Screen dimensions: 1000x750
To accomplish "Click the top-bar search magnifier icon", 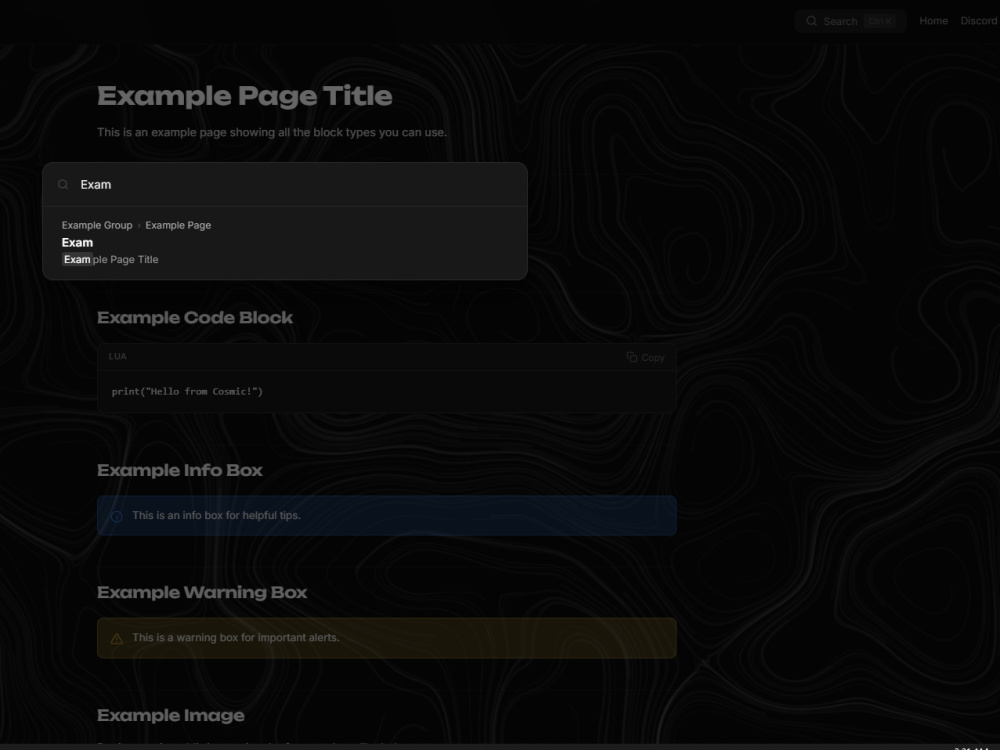I will coord(811,21).
